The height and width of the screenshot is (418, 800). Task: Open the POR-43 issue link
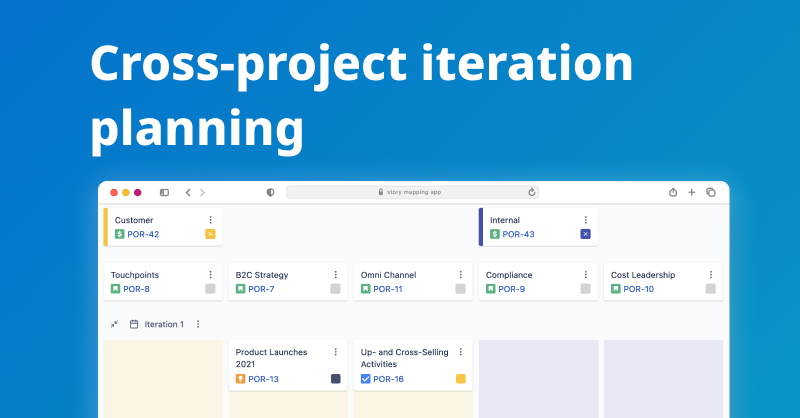tap(518, 234)
